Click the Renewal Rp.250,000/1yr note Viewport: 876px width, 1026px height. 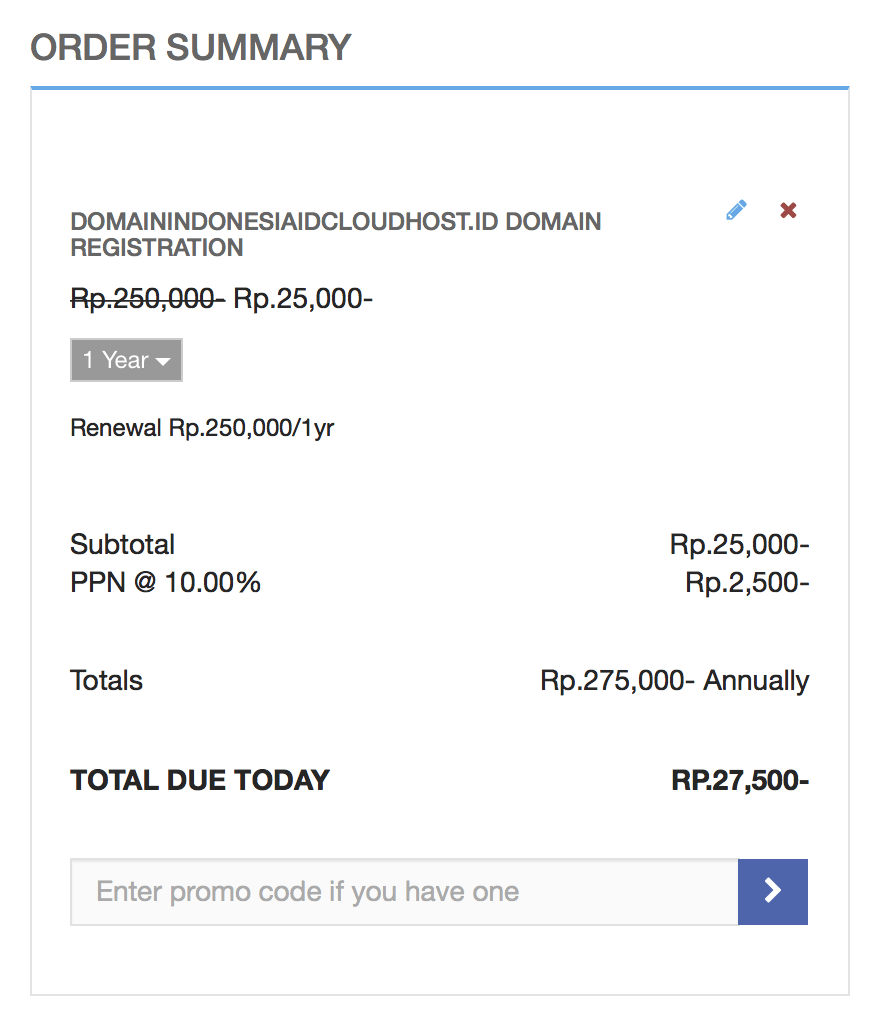click(x=202, y=429)
